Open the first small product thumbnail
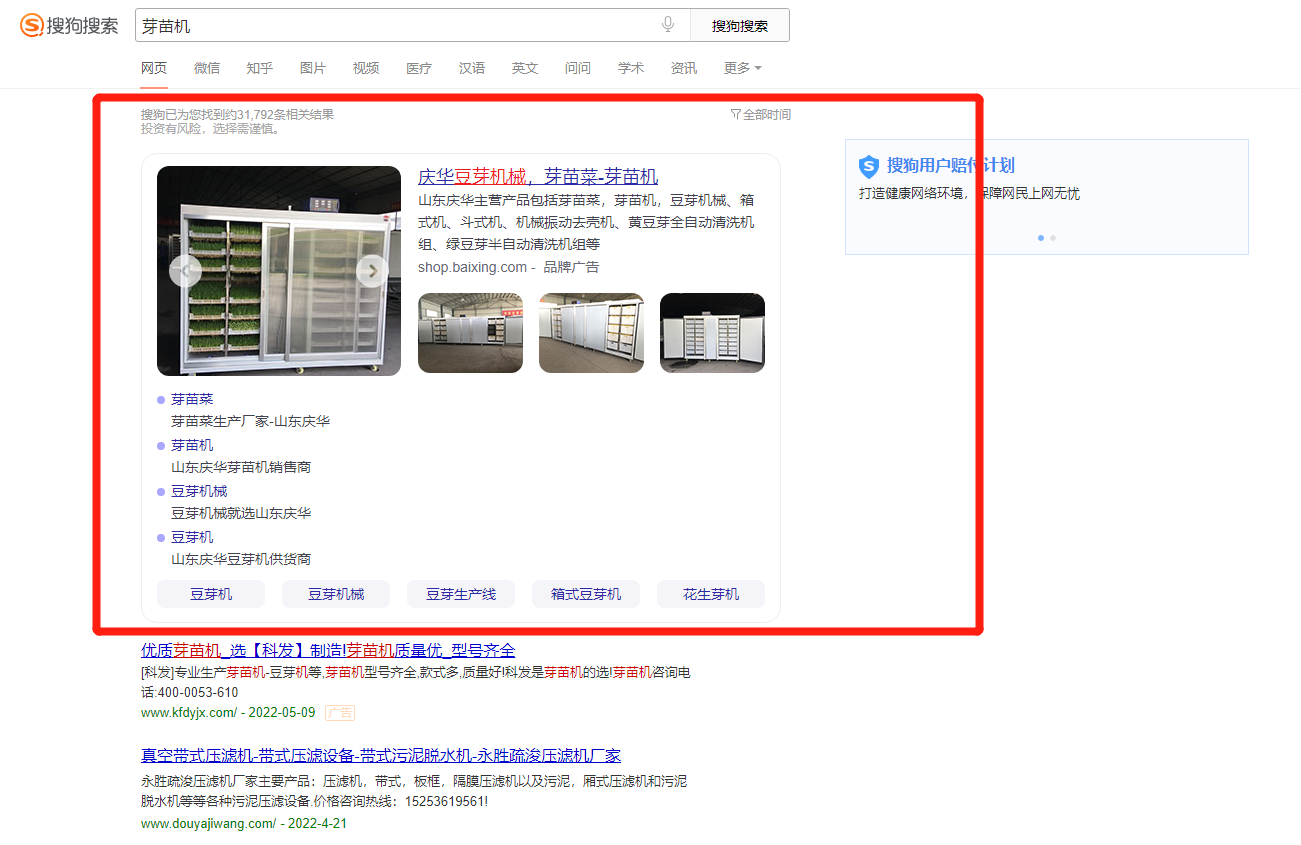This screenshot has height=845, width=1301. (470, 333)
